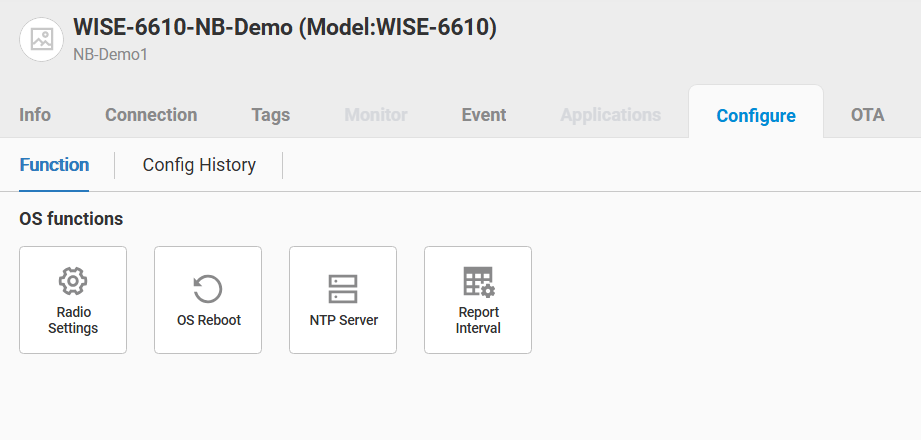Image resolution: width=921 pixels, height=440 pixels.
Task: Click the NB-Demo1 subtitle text
Action: pyautogui.click(x=110, y=55)
